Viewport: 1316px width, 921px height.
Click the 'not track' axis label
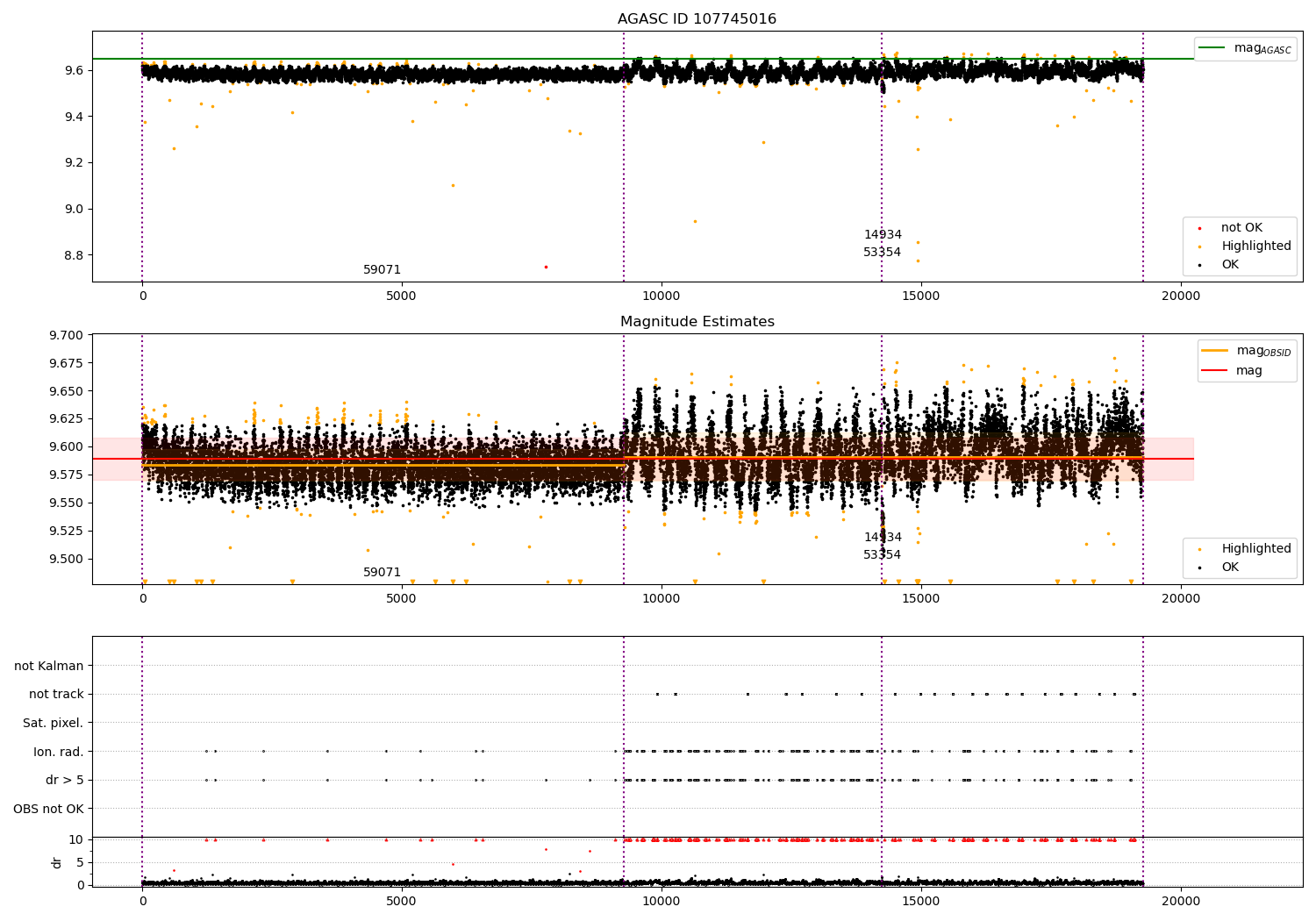56,695
